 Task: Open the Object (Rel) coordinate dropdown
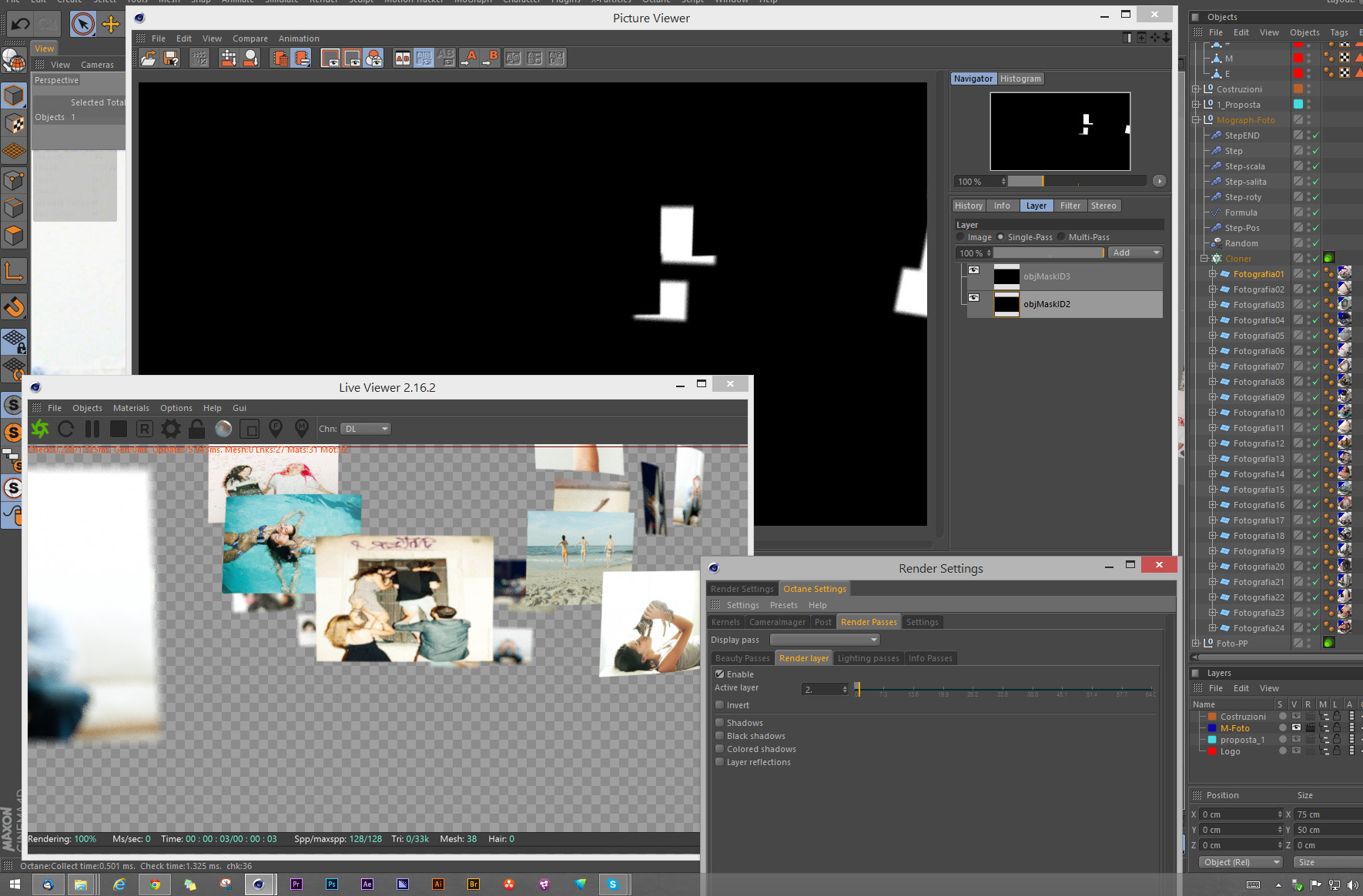tap(1241, 862)
